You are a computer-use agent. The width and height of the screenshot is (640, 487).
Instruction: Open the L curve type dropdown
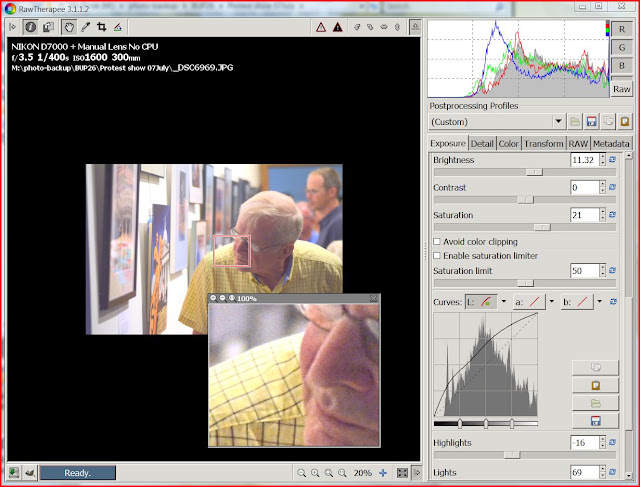[504, 302]
